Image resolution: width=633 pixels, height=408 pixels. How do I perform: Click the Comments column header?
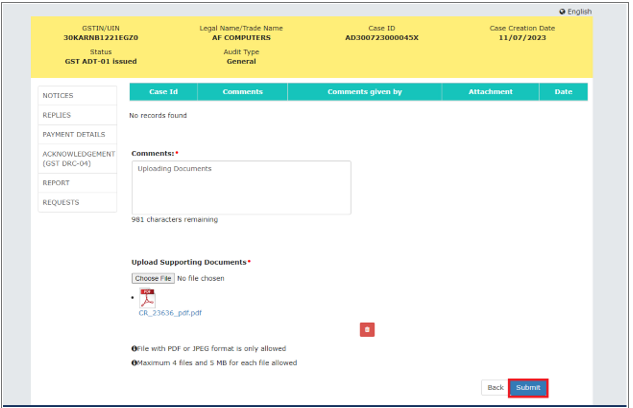243,92
